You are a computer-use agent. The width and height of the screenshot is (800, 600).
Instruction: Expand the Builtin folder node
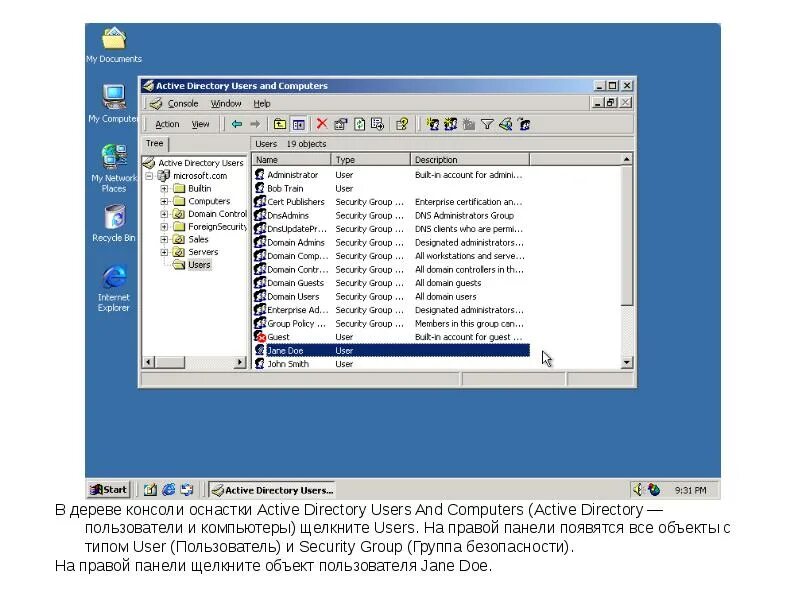(164, 189)
